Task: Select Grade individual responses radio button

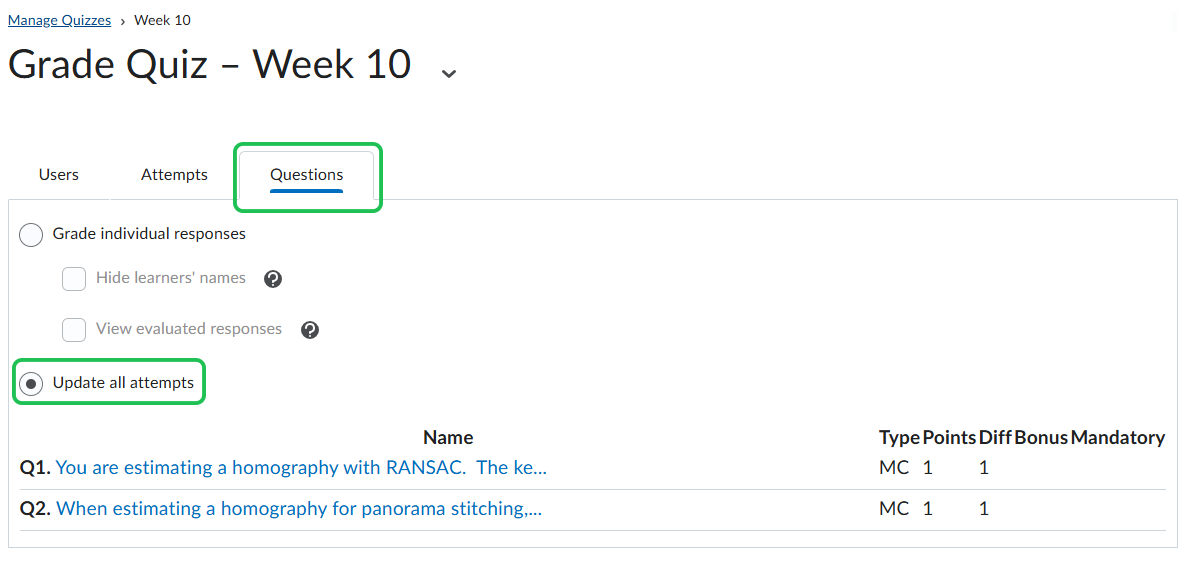Action: (32, 235)
